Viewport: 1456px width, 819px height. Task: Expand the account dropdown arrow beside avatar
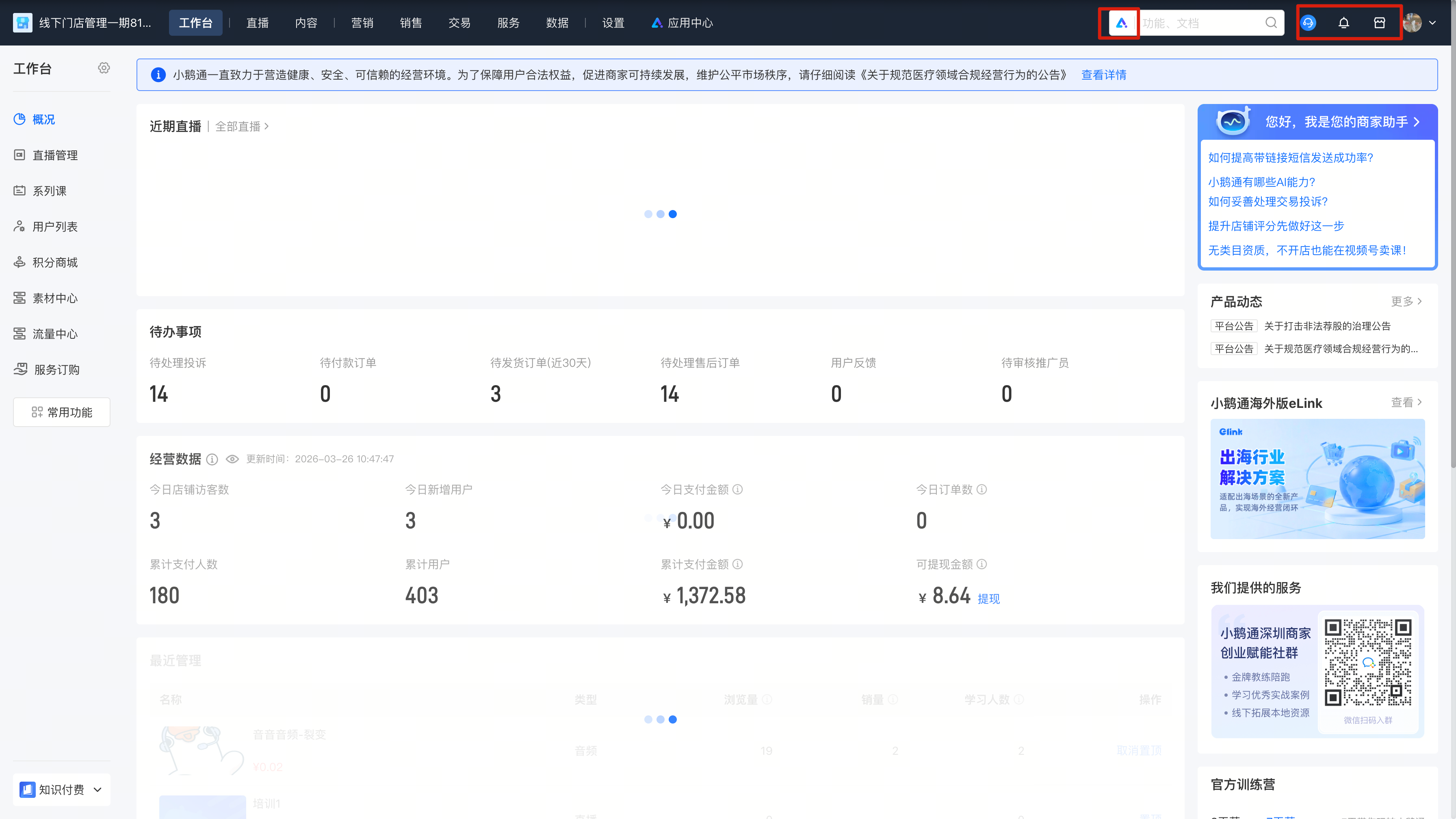[1432, 23]
